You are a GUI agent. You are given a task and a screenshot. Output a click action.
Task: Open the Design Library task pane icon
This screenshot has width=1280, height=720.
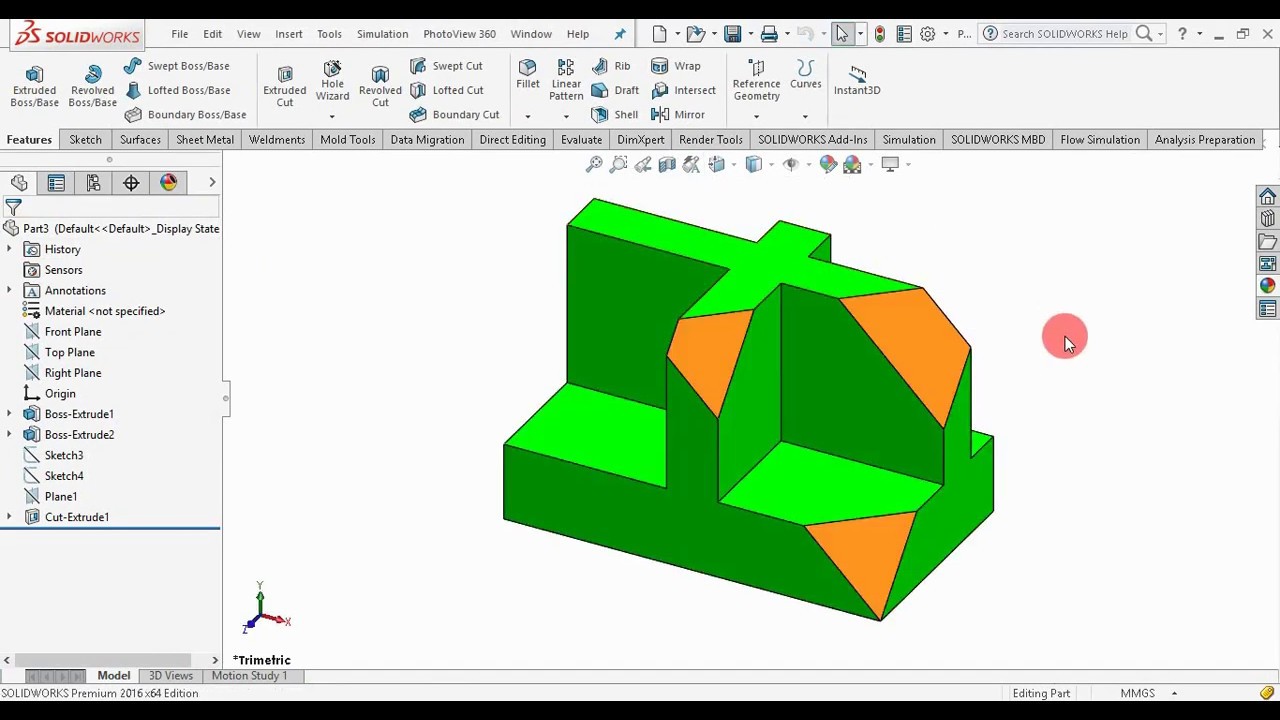click(1268, 219)
